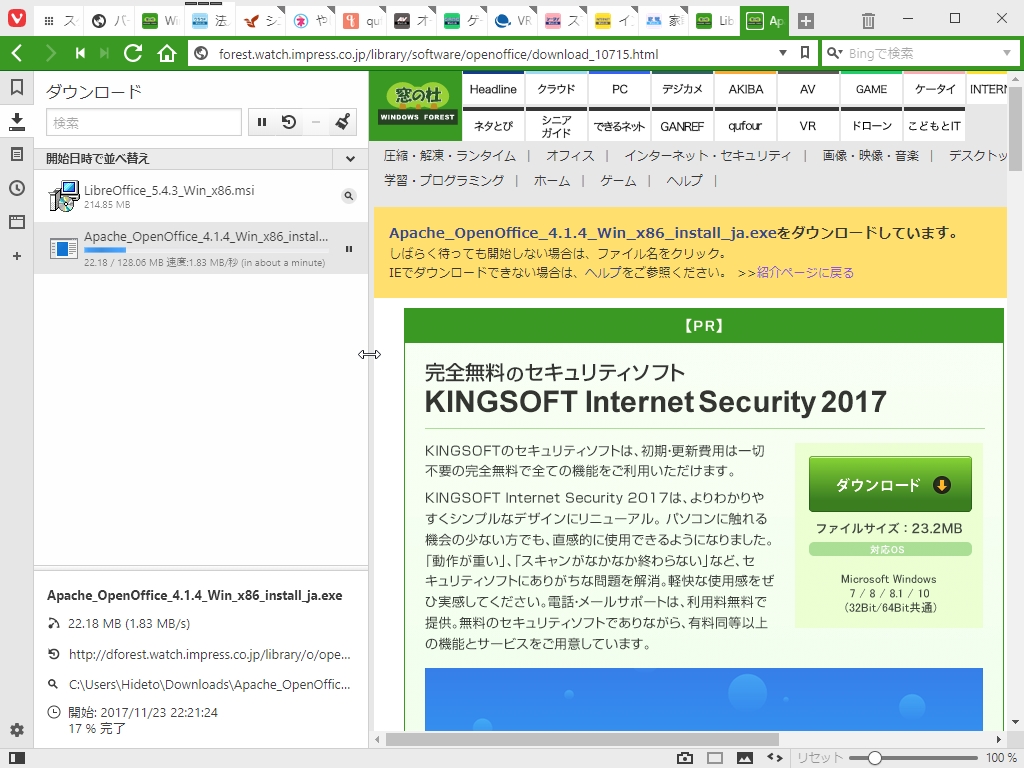Click the downloads 検索 search field
The width and height of the screenshot is (1024, 768).
tap(143, 121)
